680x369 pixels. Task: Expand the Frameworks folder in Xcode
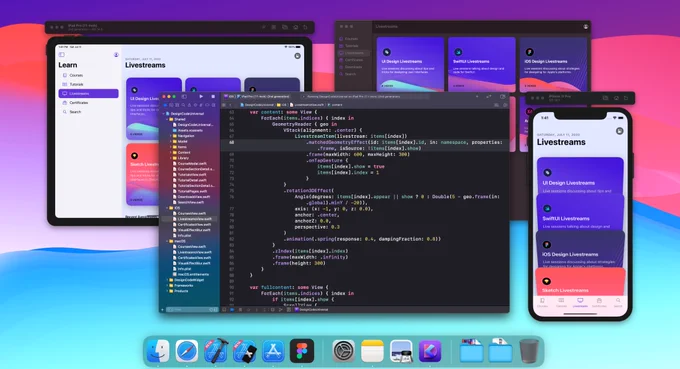tap(167, 286)
